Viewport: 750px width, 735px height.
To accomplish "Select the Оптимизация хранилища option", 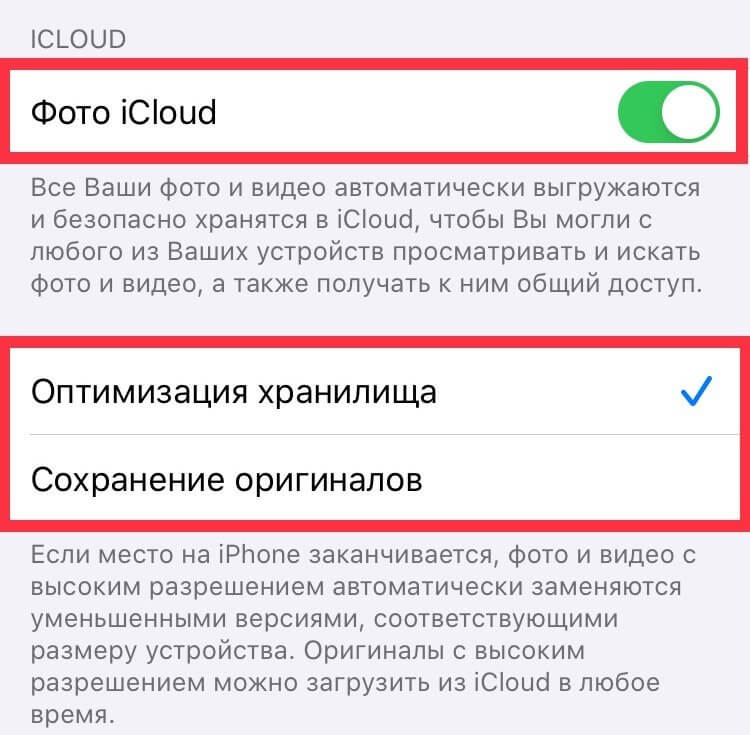I will (x=375, y=392).
